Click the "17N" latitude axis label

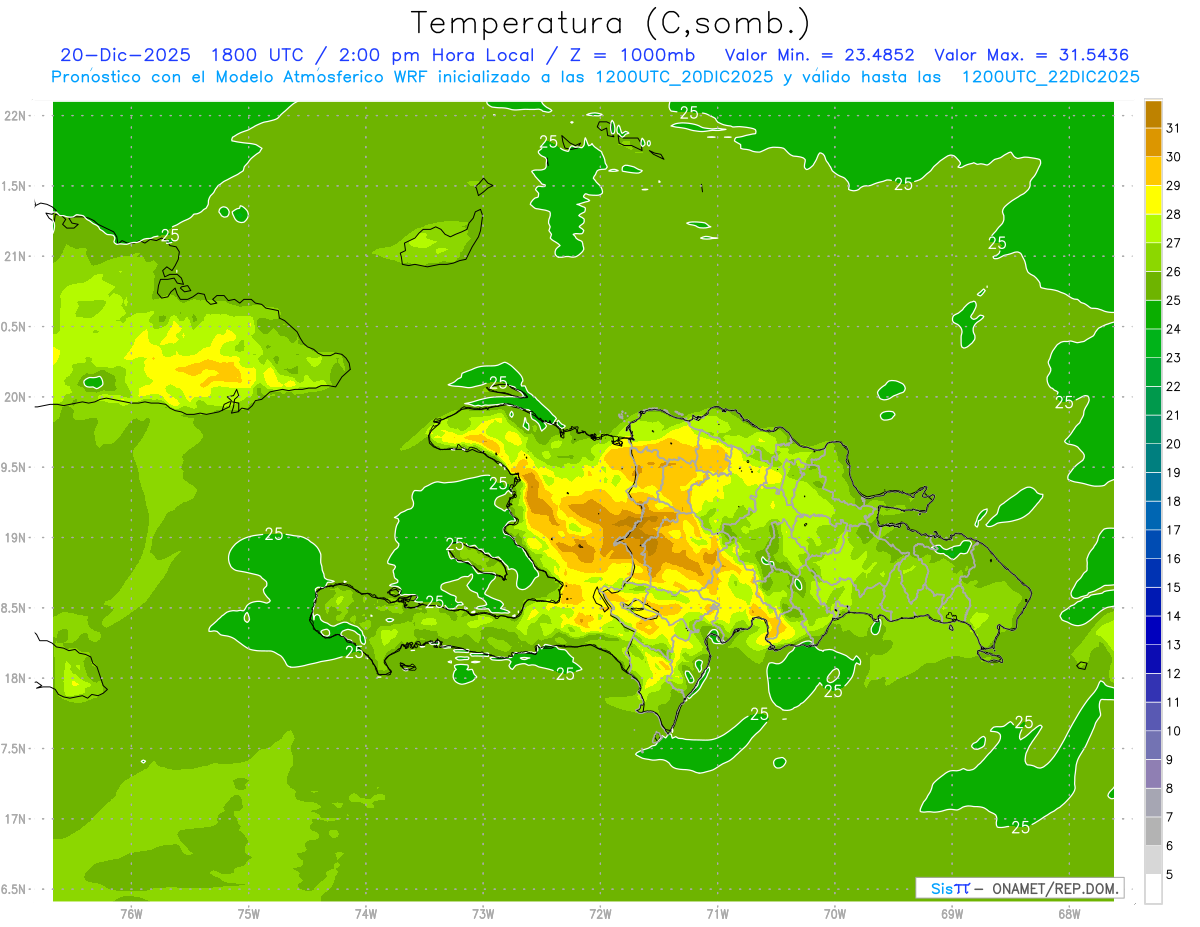pos(15,819)
